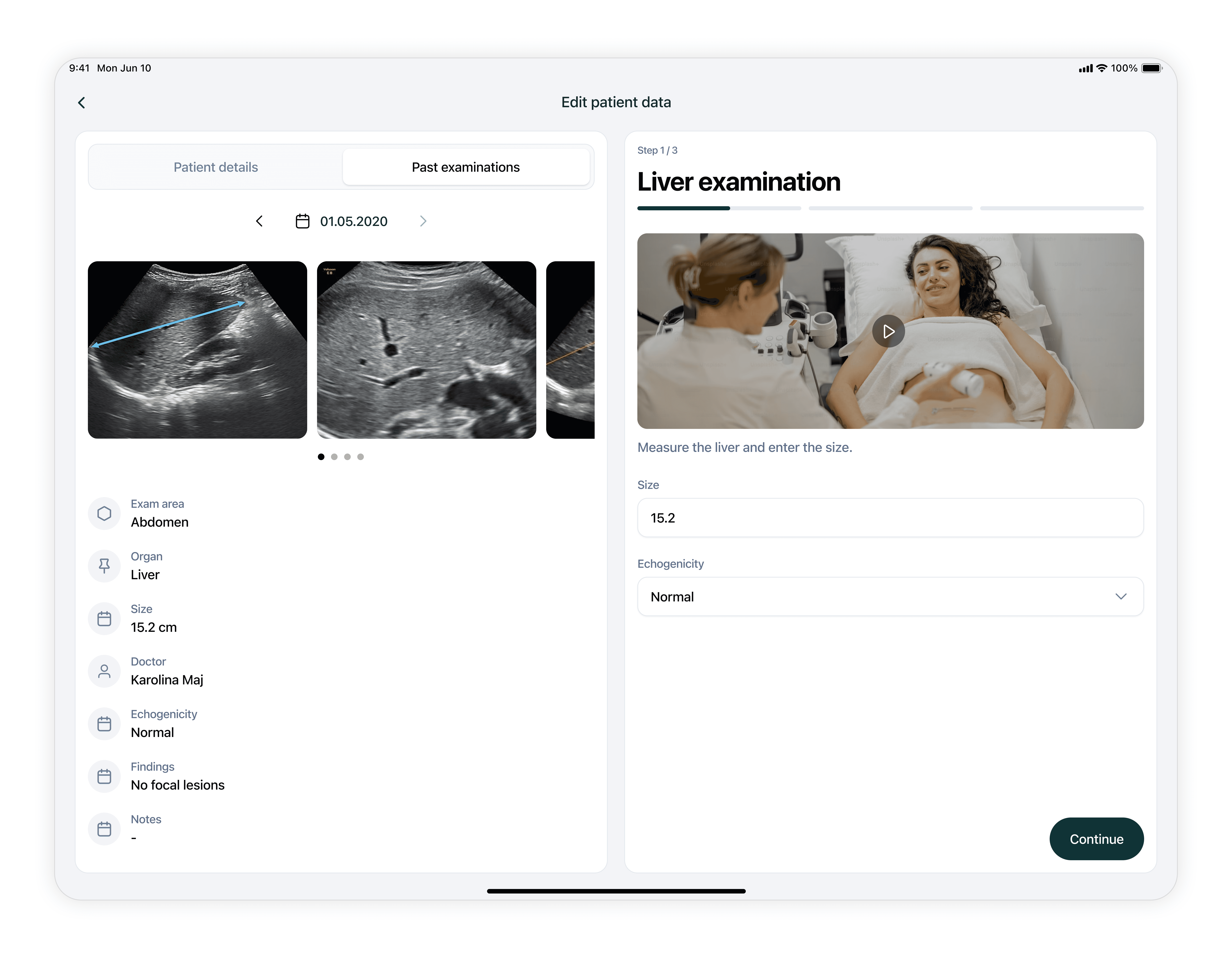Open ultrasound image with blue measurement arrow
The height and width of the screenshot is (958, 1232).
coord(198,350)
